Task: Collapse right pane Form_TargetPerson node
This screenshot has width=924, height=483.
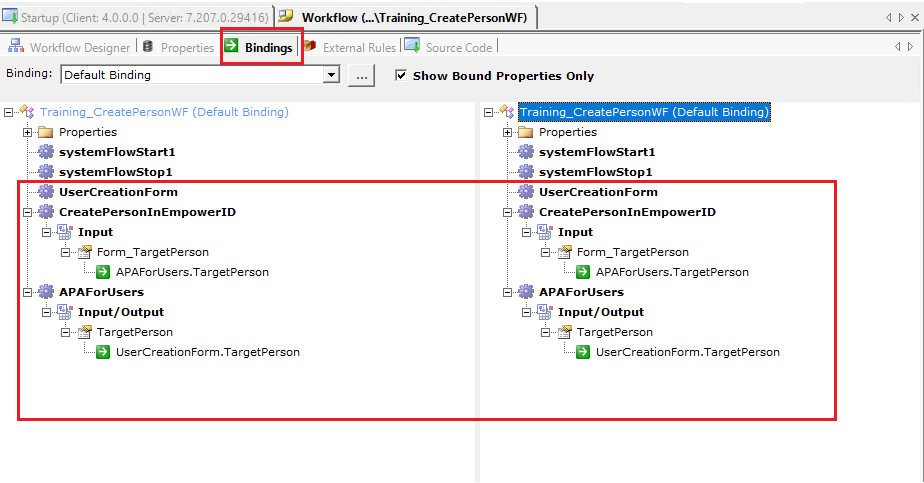Action: point(545,252)
